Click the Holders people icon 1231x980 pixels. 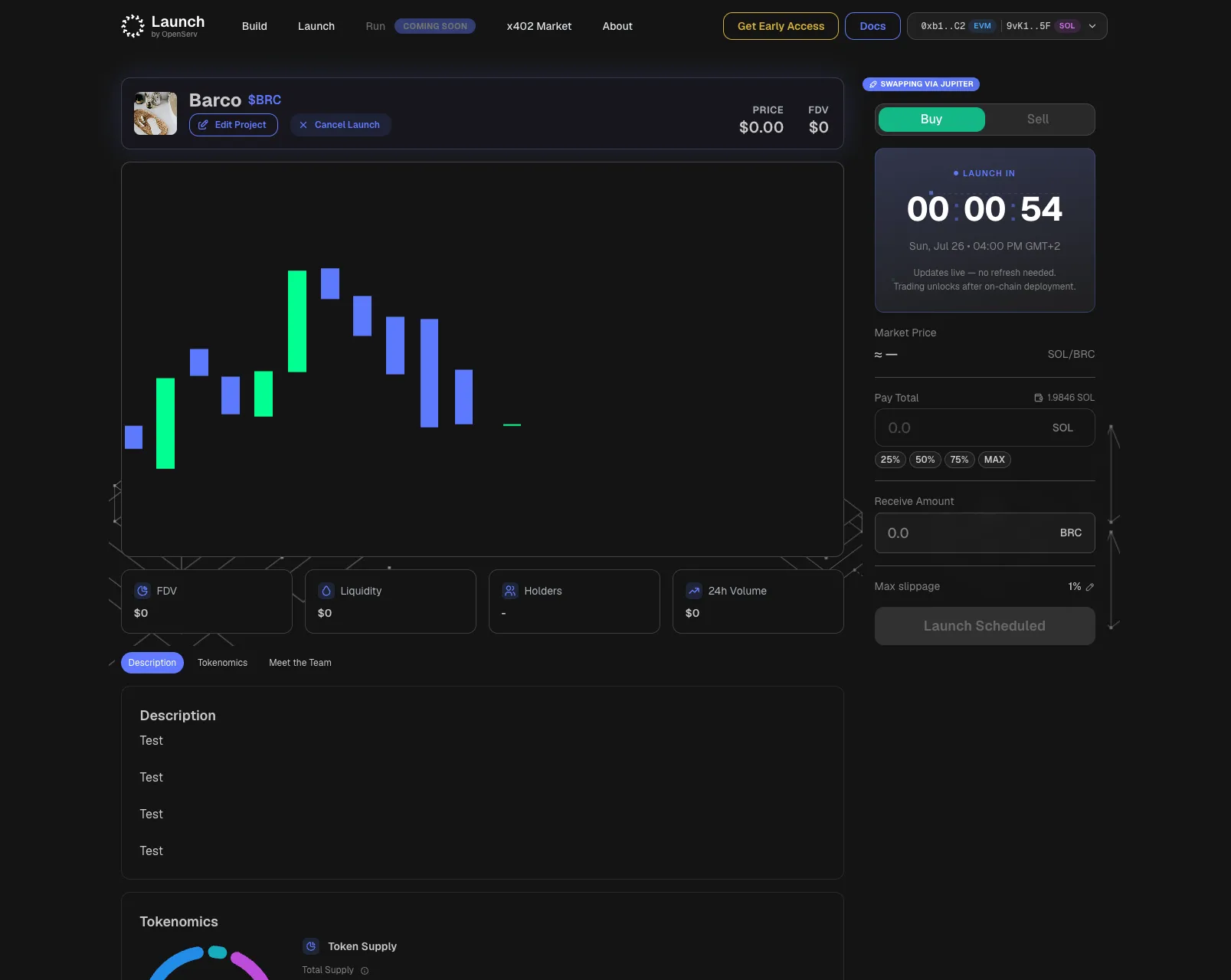pos(510,591)
